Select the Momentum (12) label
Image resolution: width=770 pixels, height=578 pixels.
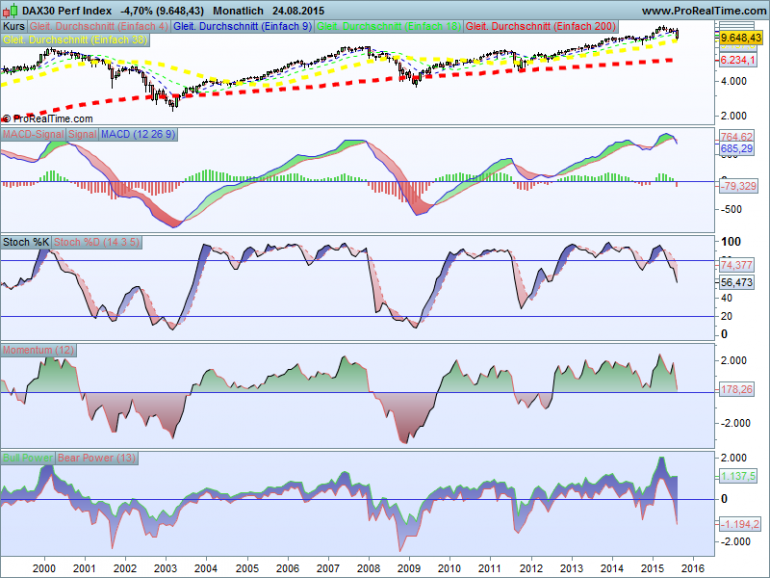point(38,350)
